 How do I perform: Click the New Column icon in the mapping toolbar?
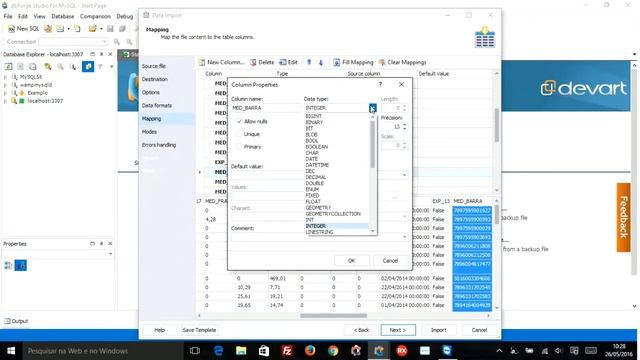(x=202, y=62)
